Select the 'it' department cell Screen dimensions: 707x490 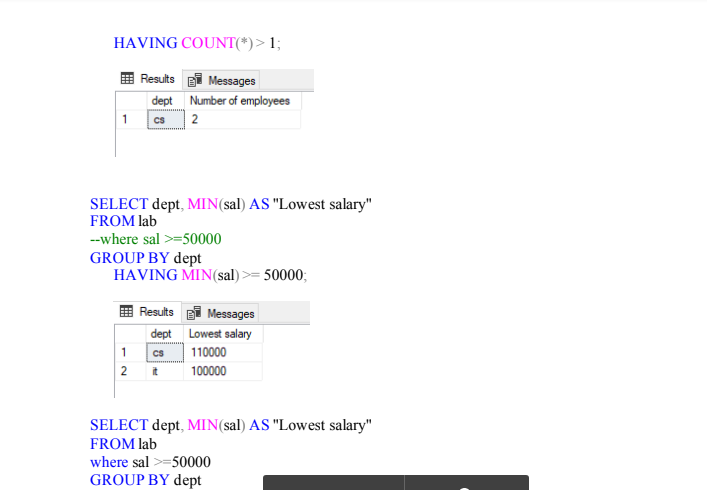tap(165, 371)
